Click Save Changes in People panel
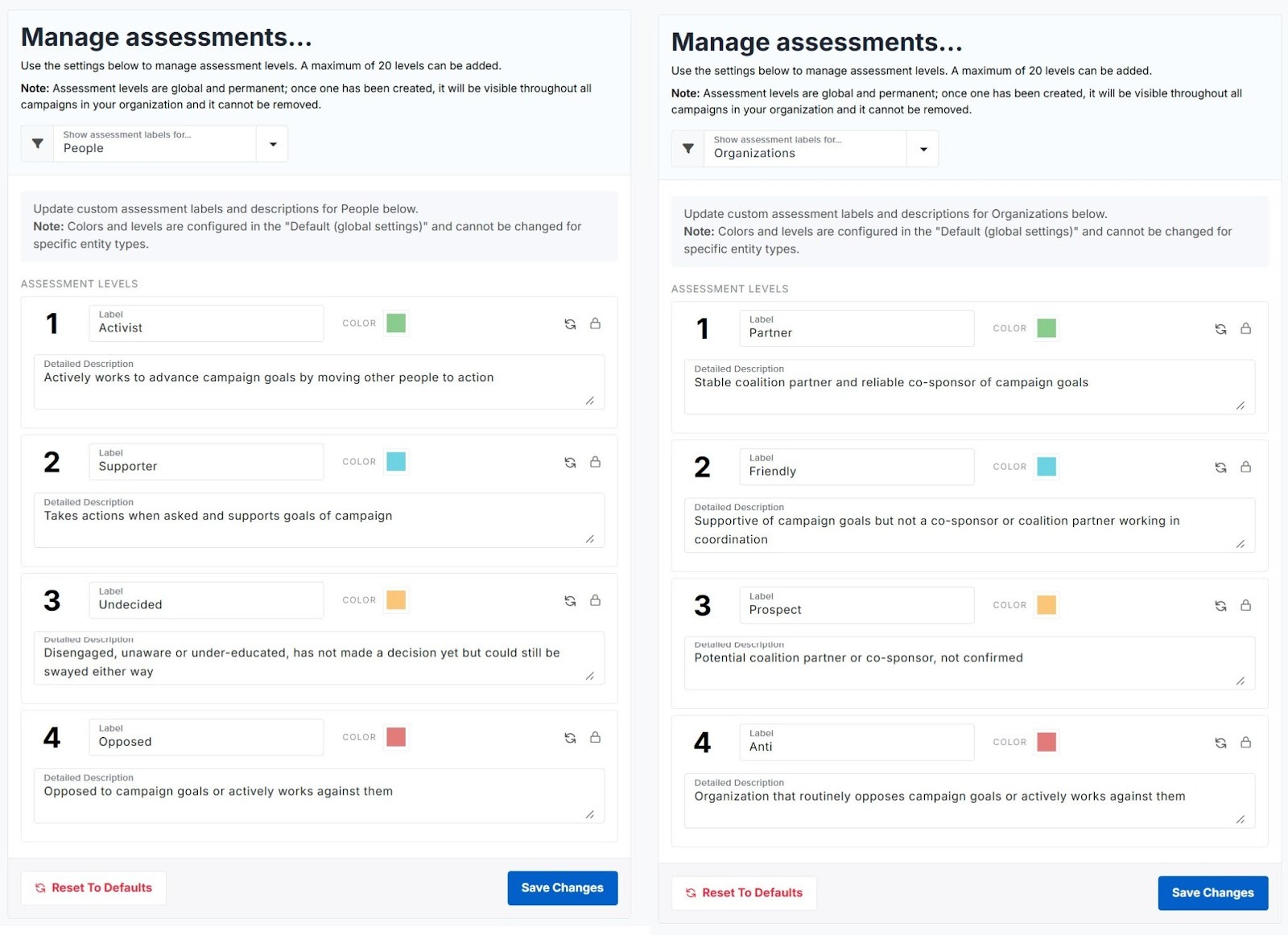1288x935 pixels. (x=563, y=888)
